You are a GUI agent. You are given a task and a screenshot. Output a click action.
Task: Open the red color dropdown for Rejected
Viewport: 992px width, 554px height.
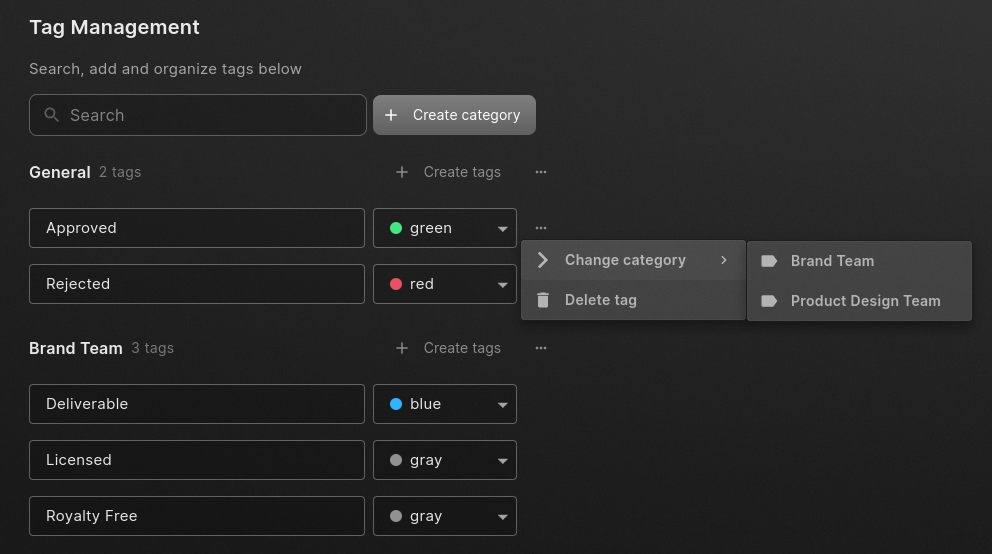445,284
